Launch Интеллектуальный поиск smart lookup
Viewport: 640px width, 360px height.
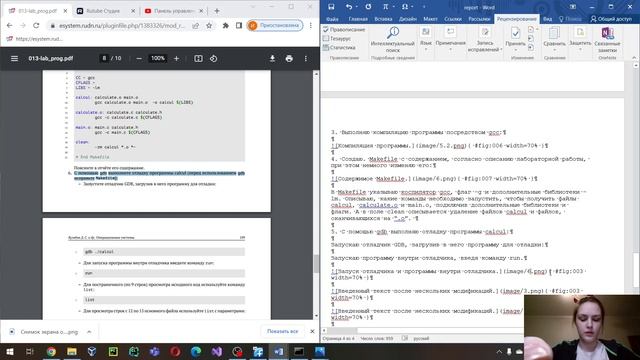pyautogui.click(x=393, y=40)
